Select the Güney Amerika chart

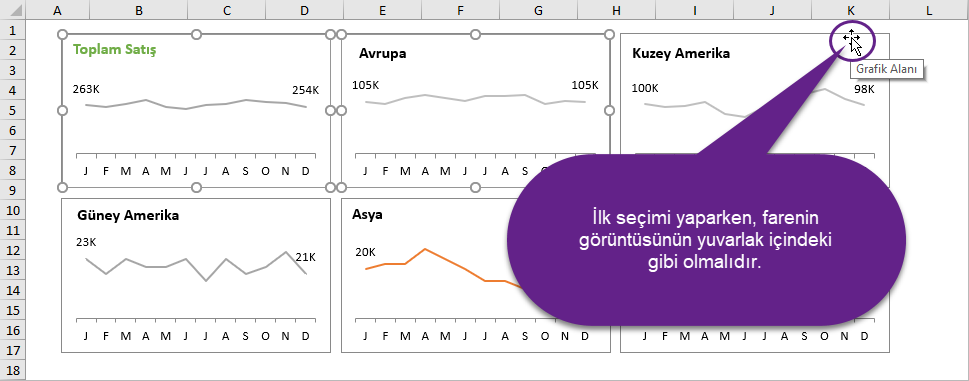click(x=196, y=275)
